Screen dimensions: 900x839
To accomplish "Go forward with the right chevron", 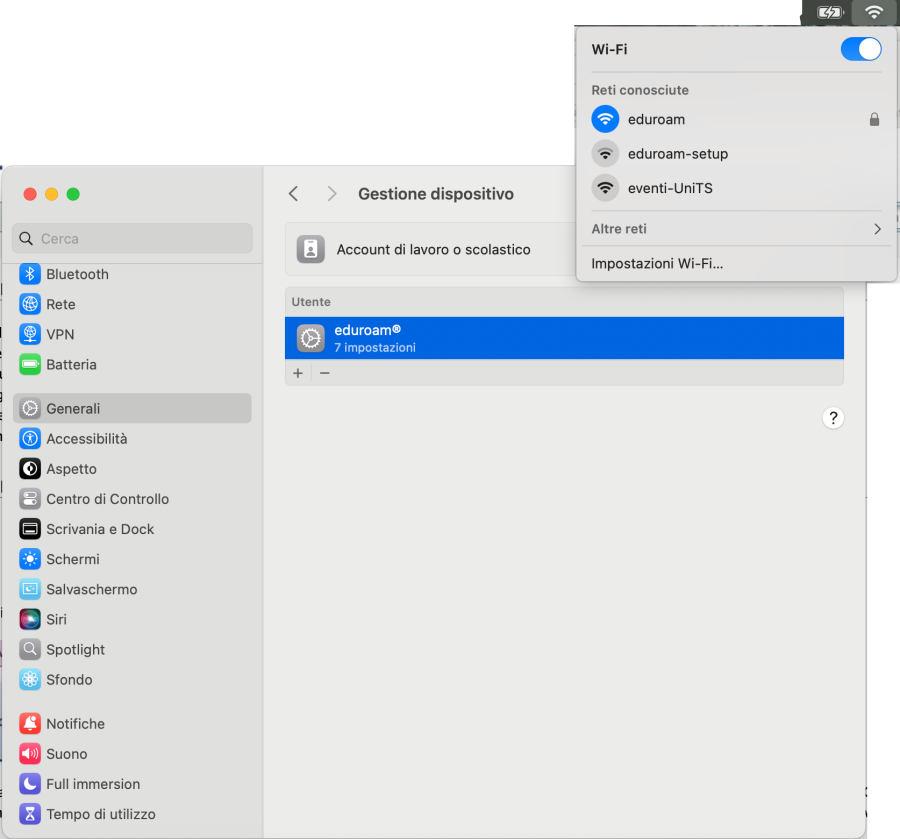I will (x=332, y=194).
